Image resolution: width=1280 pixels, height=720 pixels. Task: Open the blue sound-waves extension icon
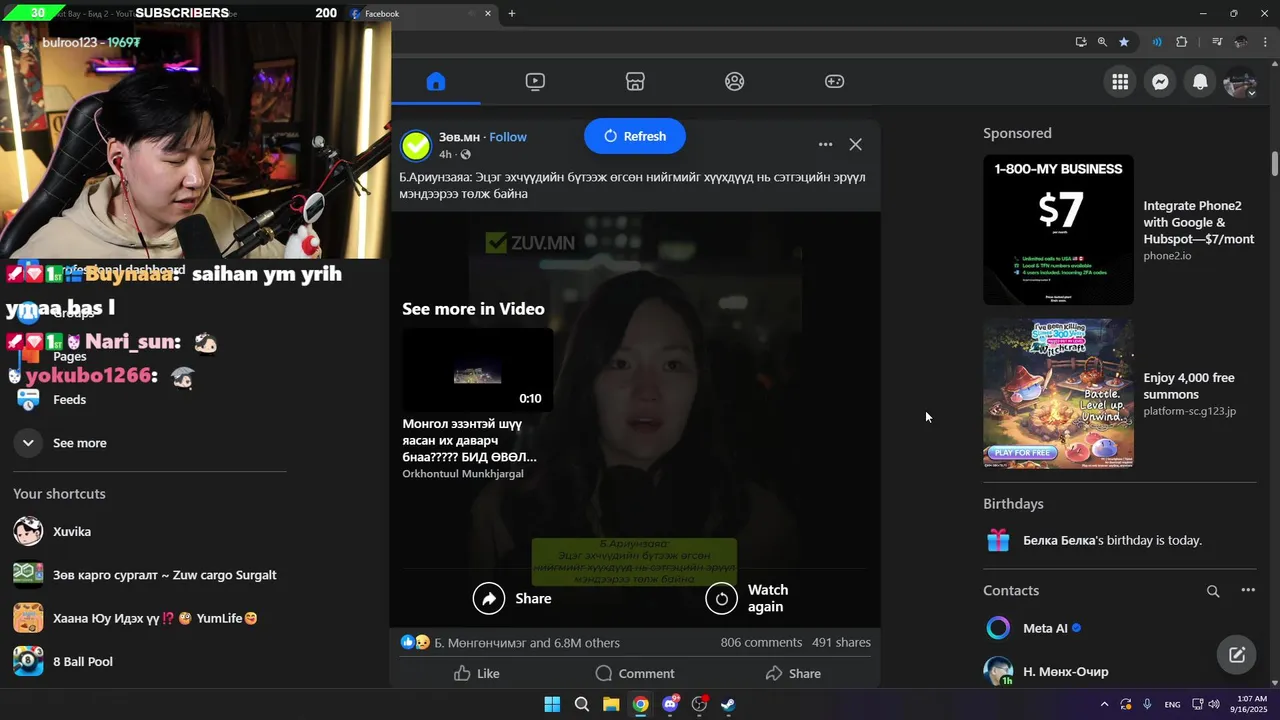[1157, 42]
